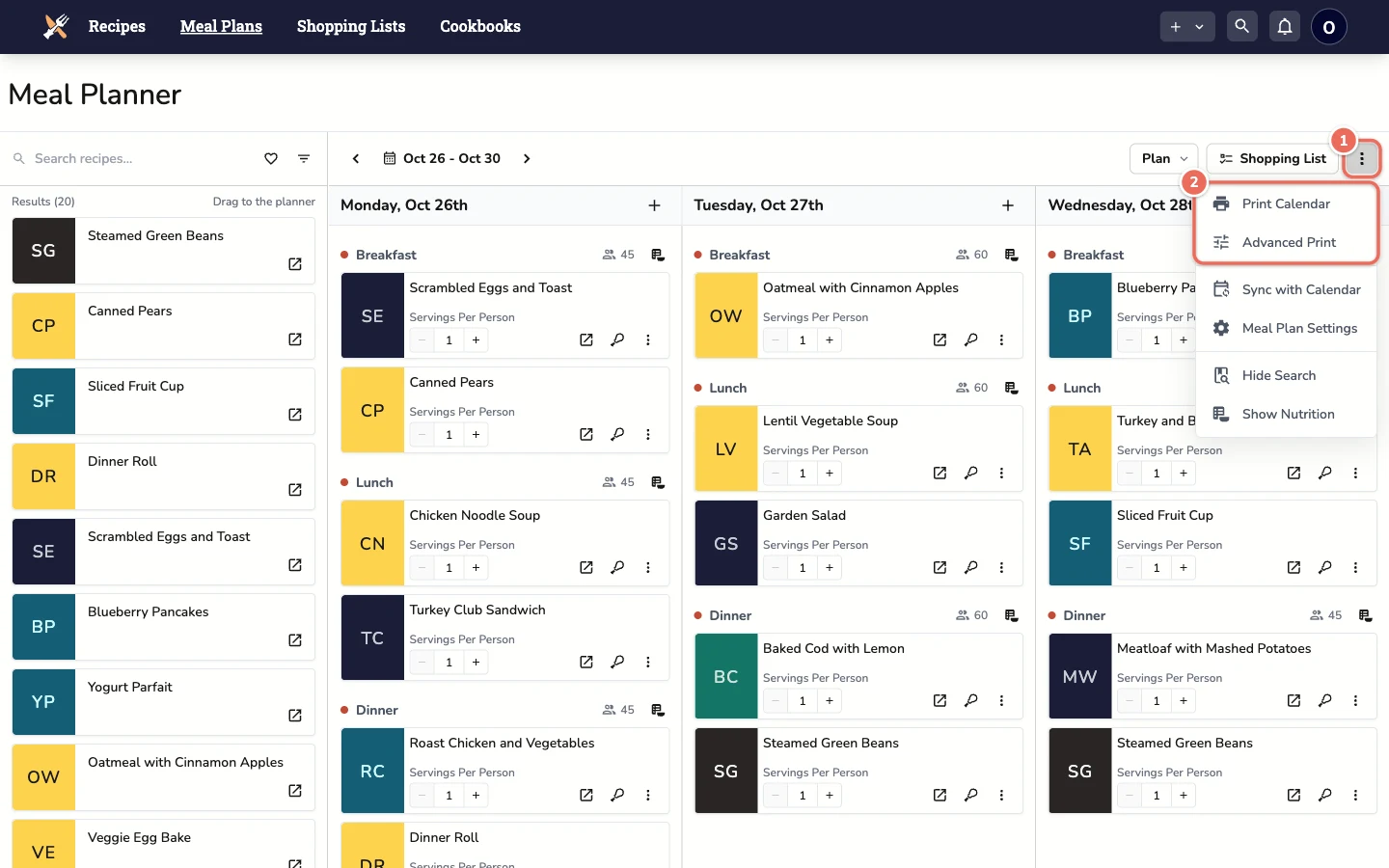The width and height of the screenshot is (1389, 868).
Task: Select the Yogurt Parfait recipe card
Action: pyautogui.click(x=164, y=702)
